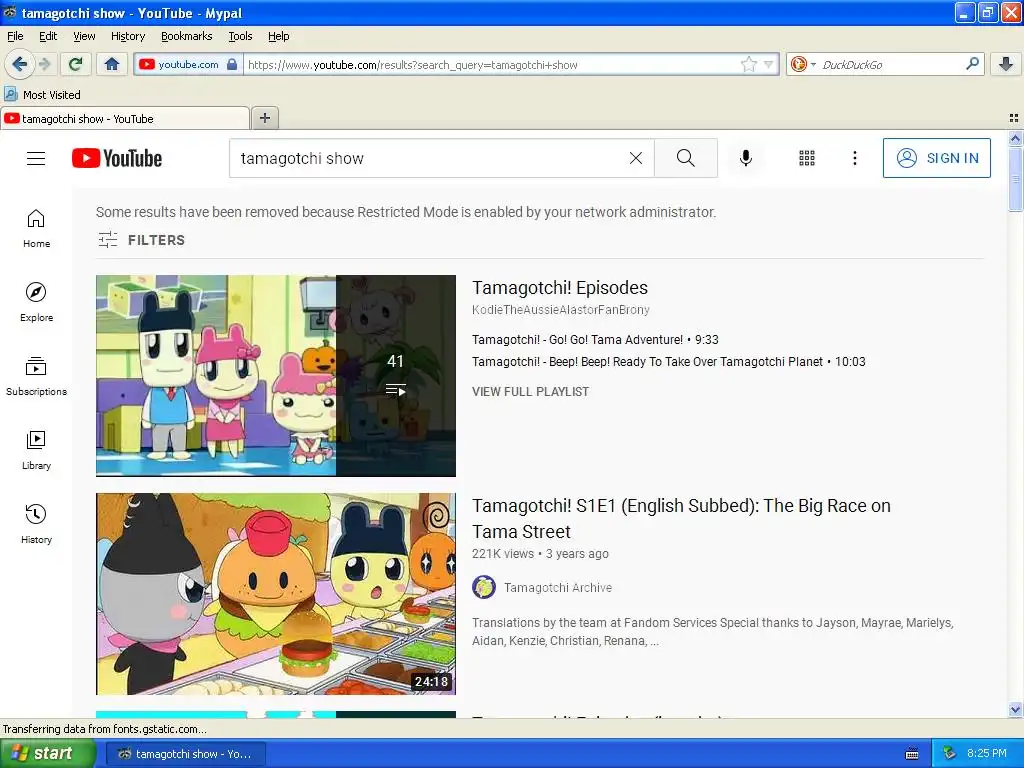Go back with browser Back arrow

pos(19,64)
